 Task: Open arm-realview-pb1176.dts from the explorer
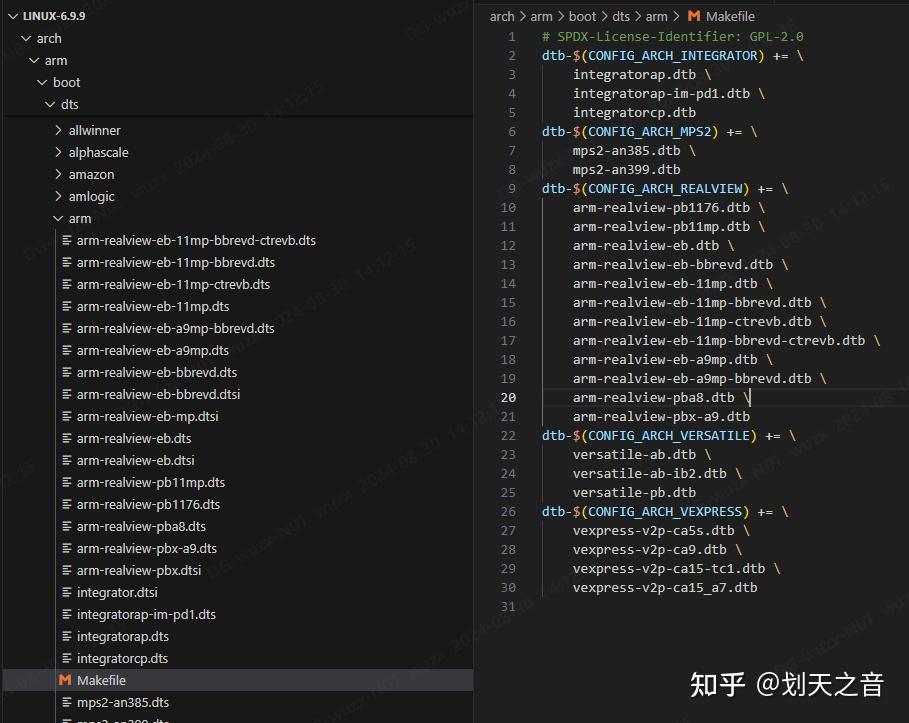tap(150, 504)
